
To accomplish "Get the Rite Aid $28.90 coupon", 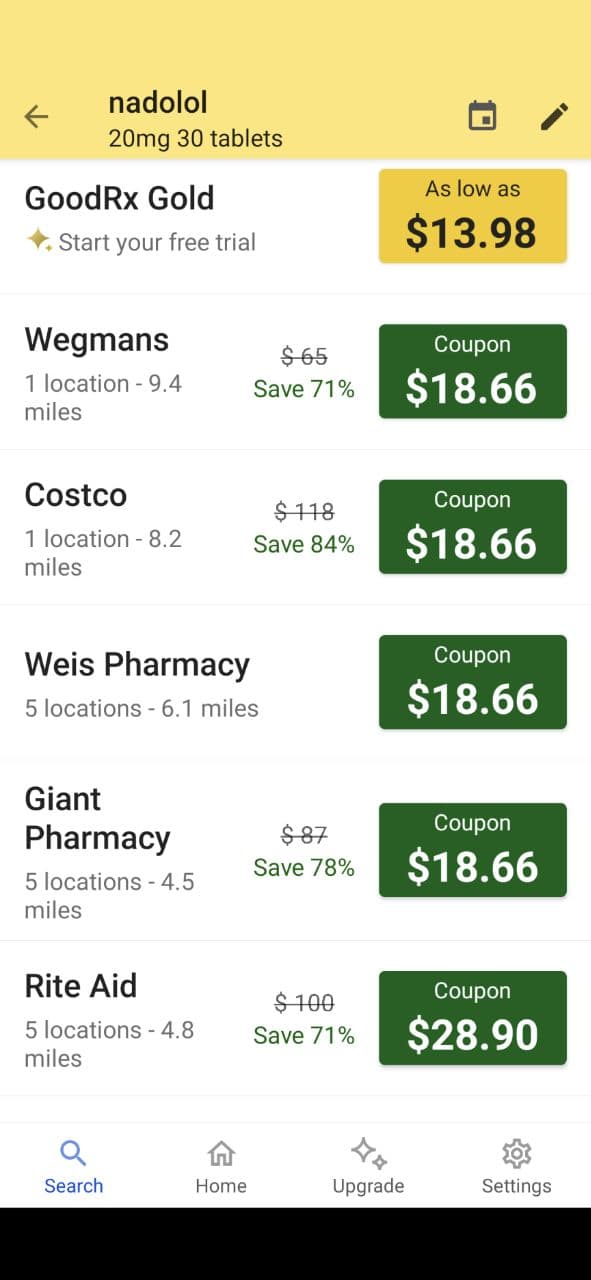I will coord(472,1017).
